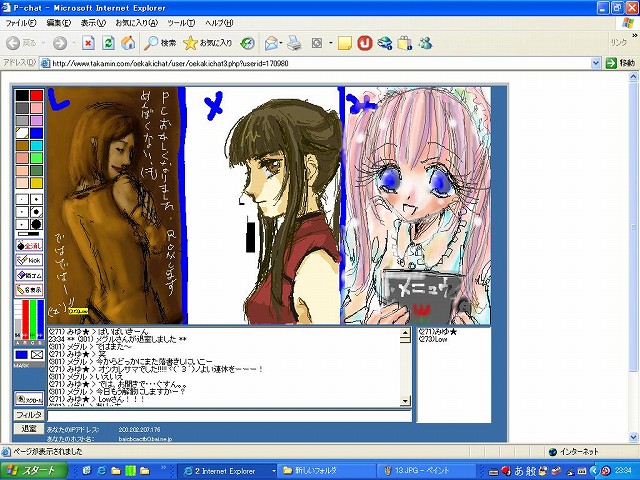The image size is (640, 480).
Task: Stop page loading with red X icon
Action: pyautogui.click(x=88, y=43)
